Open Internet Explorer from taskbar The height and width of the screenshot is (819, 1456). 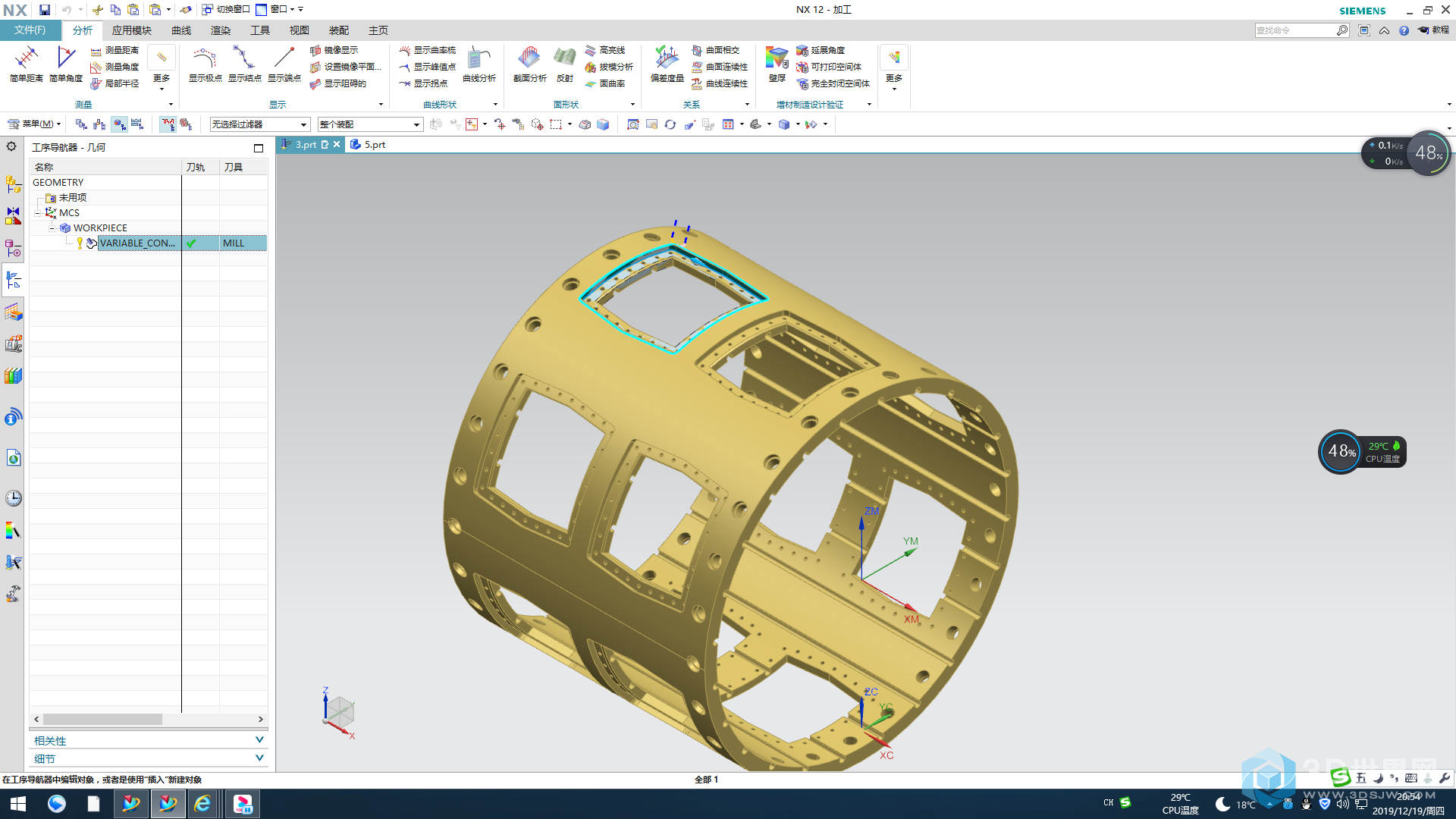point(202,804)
